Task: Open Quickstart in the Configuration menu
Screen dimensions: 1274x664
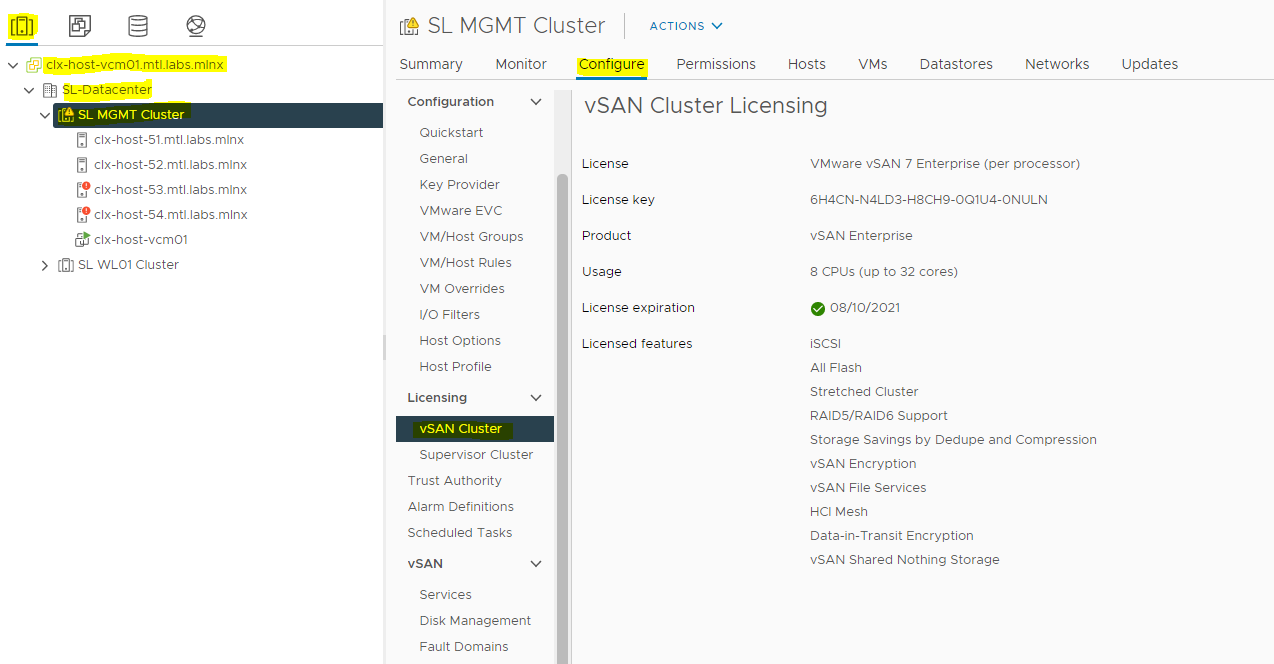Action: point(452,133)
